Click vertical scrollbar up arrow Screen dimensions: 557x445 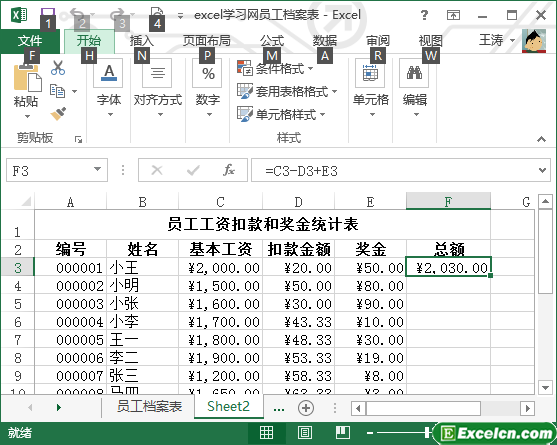pyautogui.click(x=545, y=202)
